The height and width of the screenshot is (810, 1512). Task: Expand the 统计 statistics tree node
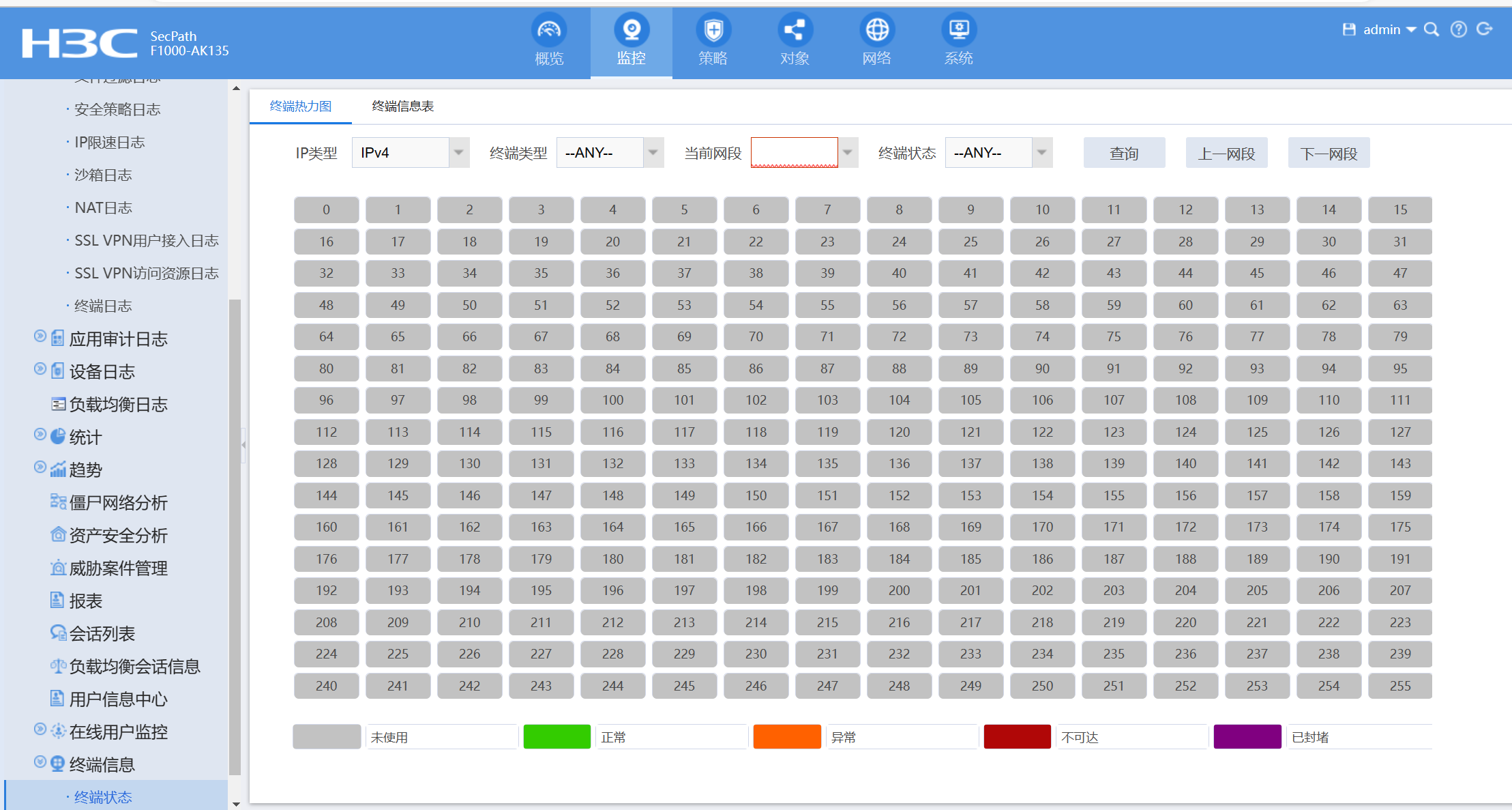point(40,435)
